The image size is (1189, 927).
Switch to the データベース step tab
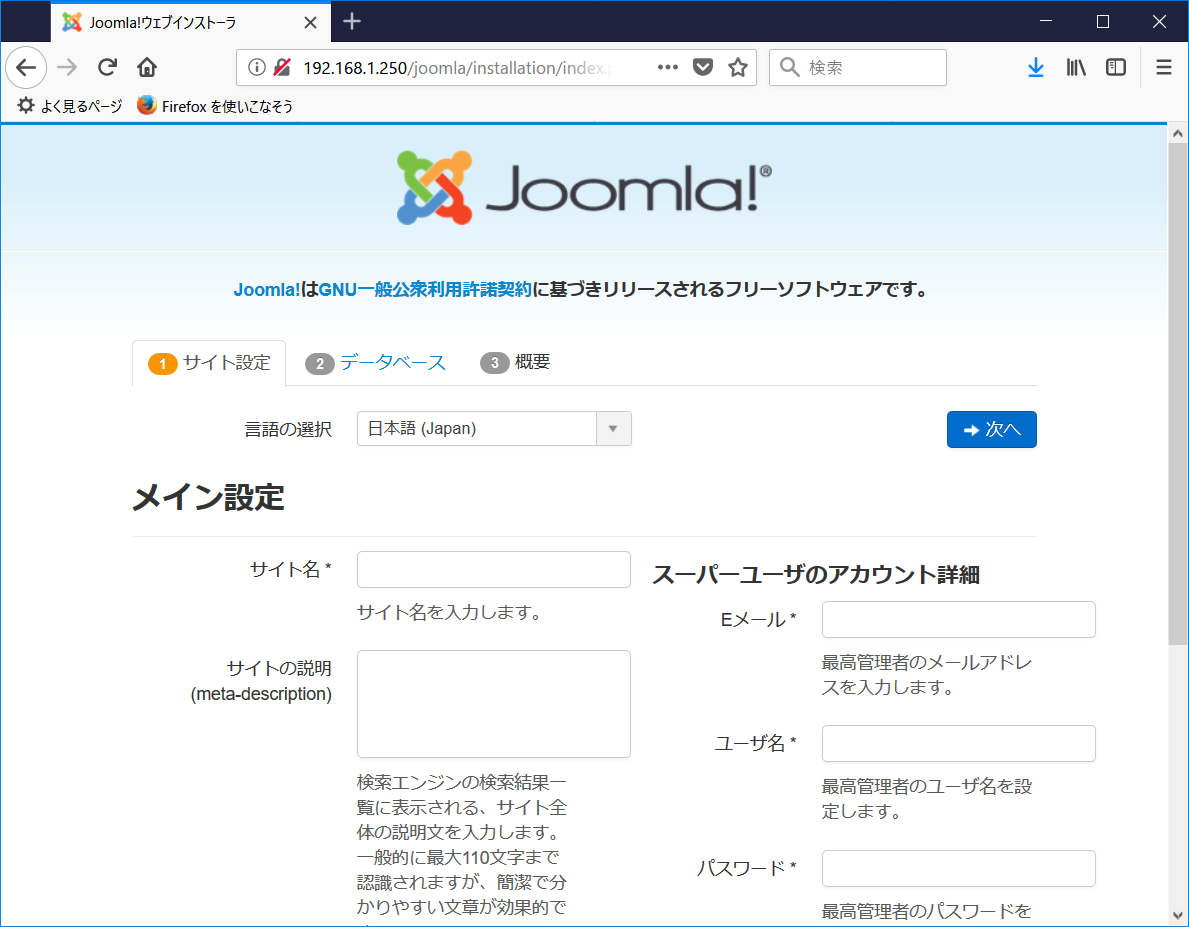pyautogui.click(x=375, y=363)
